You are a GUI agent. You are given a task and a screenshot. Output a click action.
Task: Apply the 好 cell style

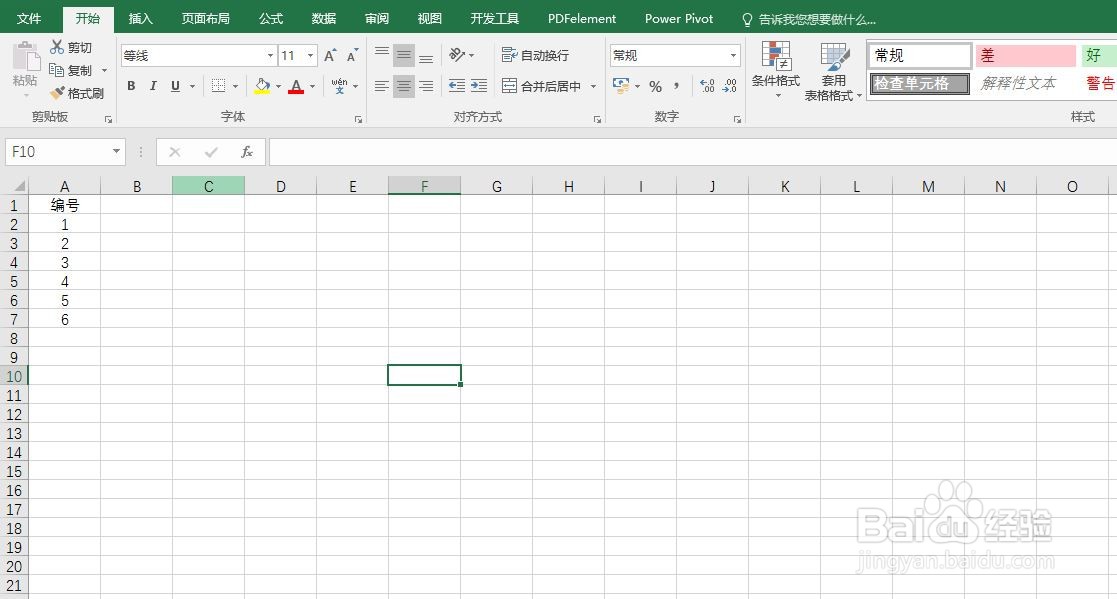pyautogui.click(x=1093, y=55)
